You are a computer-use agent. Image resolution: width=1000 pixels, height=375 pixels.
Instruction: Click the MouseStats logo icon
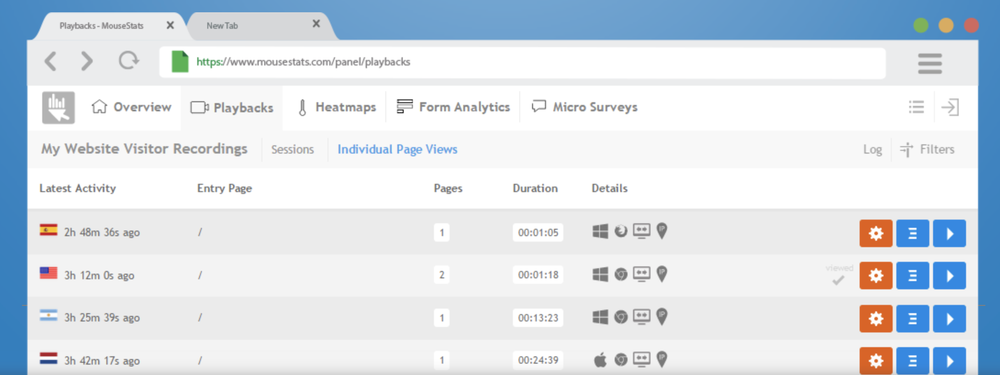(x=58, y=108)
